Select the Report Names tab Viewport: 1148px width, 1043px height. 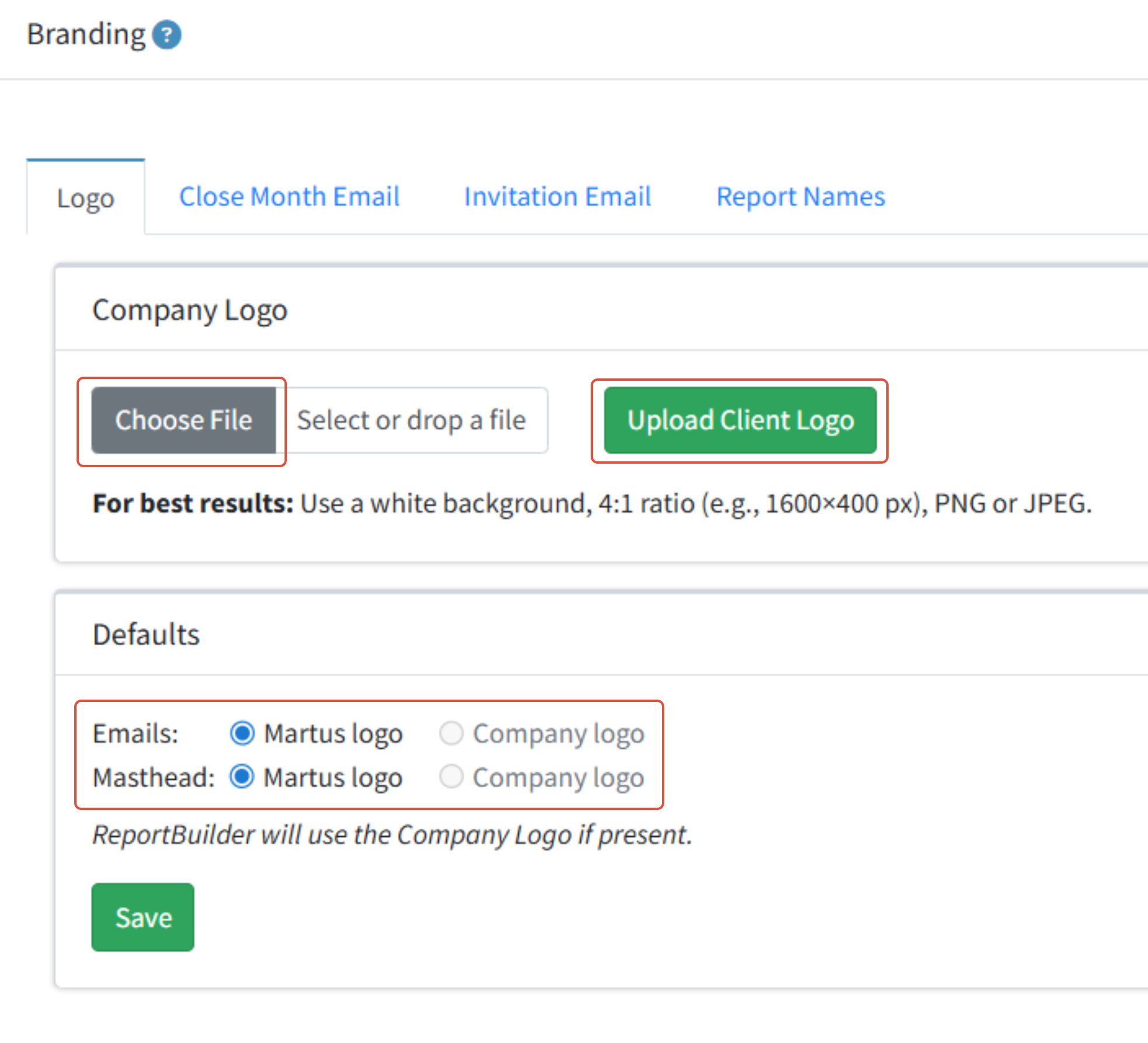(800, 197)
